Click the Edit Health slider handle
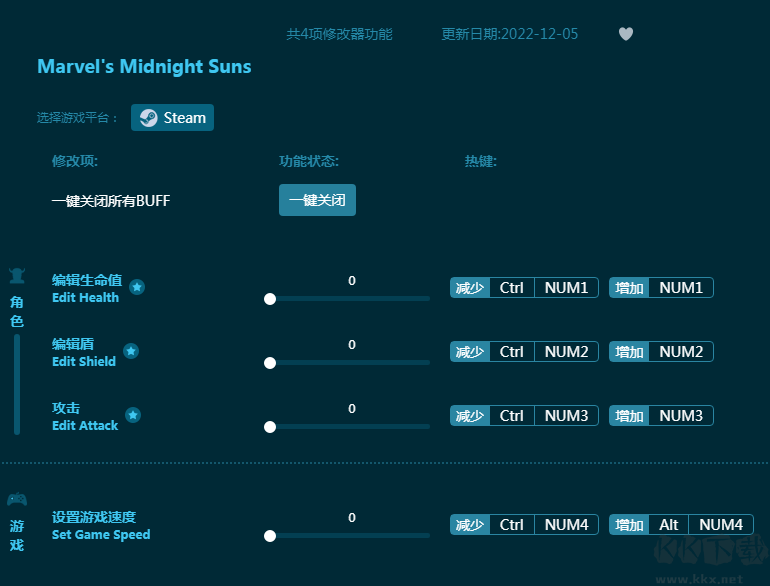The height and width of the screenshot is (586, 770). click(270, 299)
